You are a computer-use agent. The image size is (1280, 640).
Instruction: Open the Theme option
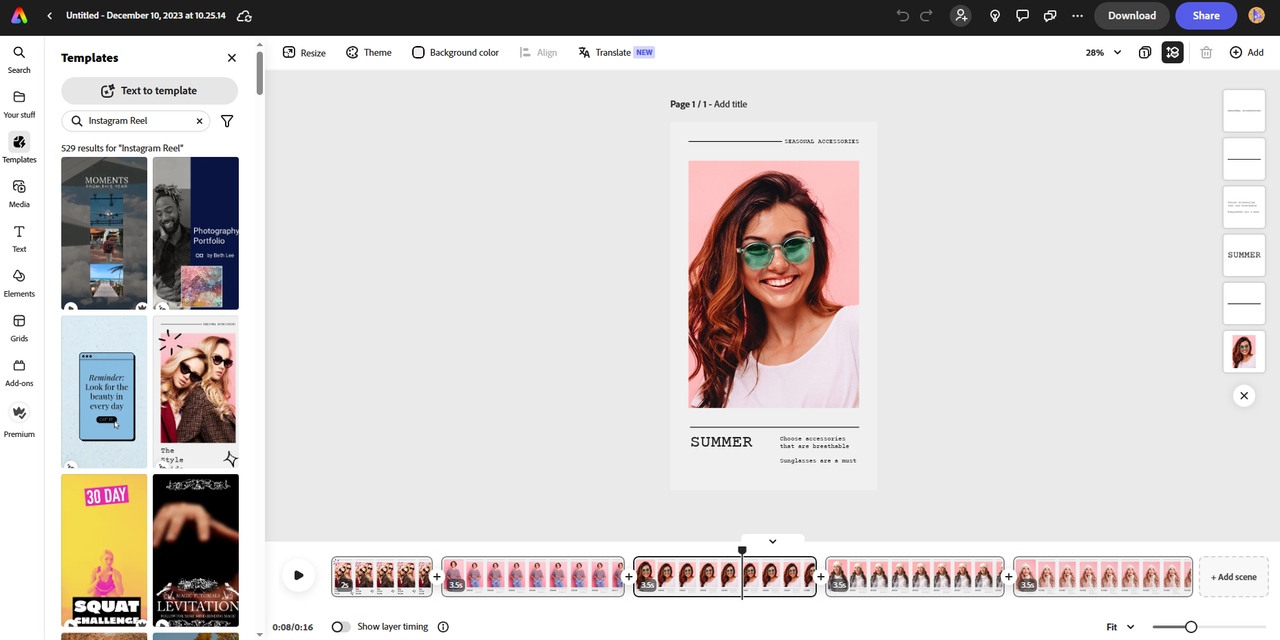tap(369, 52)
